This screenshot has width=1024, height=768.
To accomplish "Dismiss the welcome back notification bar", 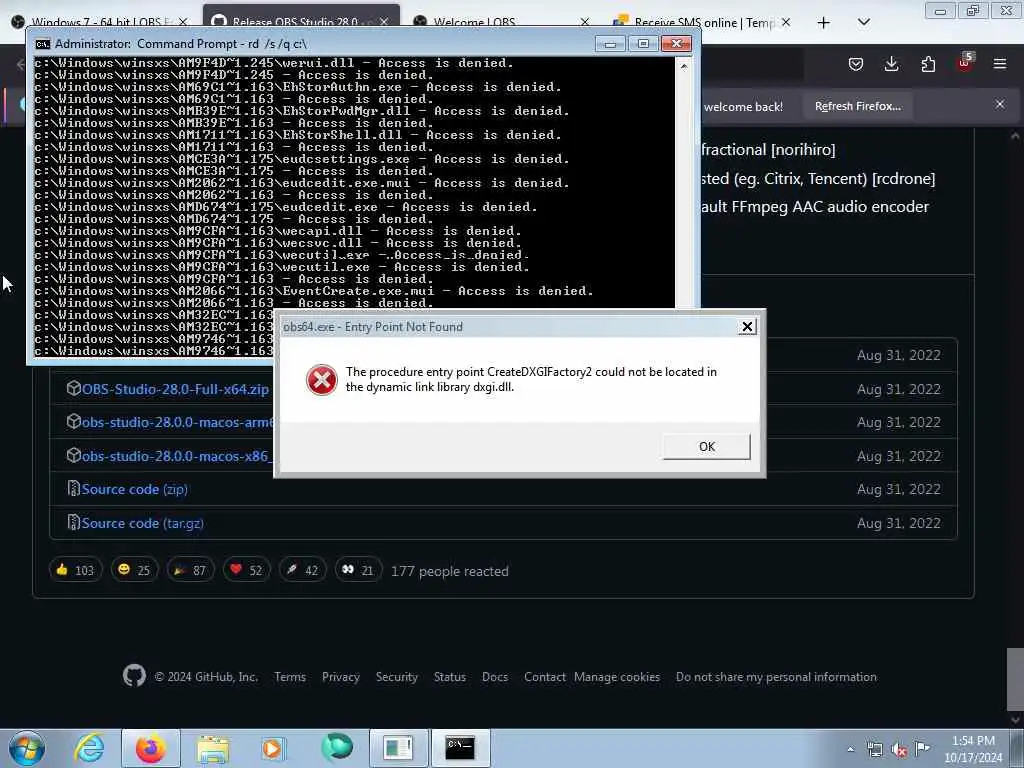I will pos(1000,104).
